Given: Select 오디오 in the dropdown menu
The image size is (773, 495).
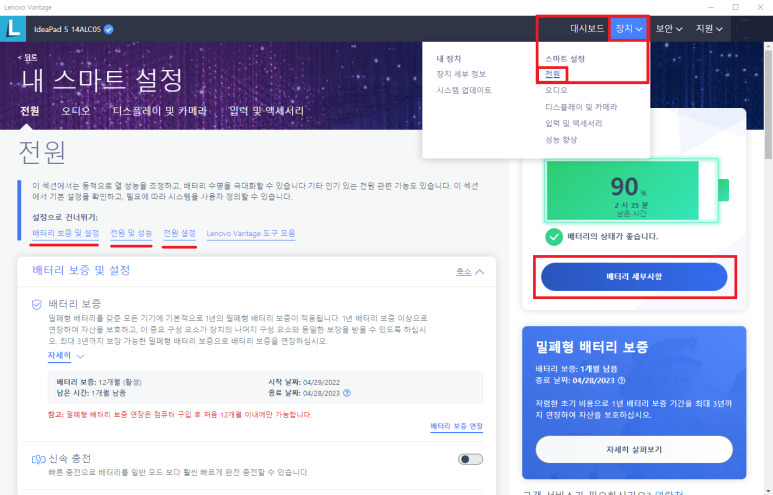Looking at the screenshot, I should [556, 90].
